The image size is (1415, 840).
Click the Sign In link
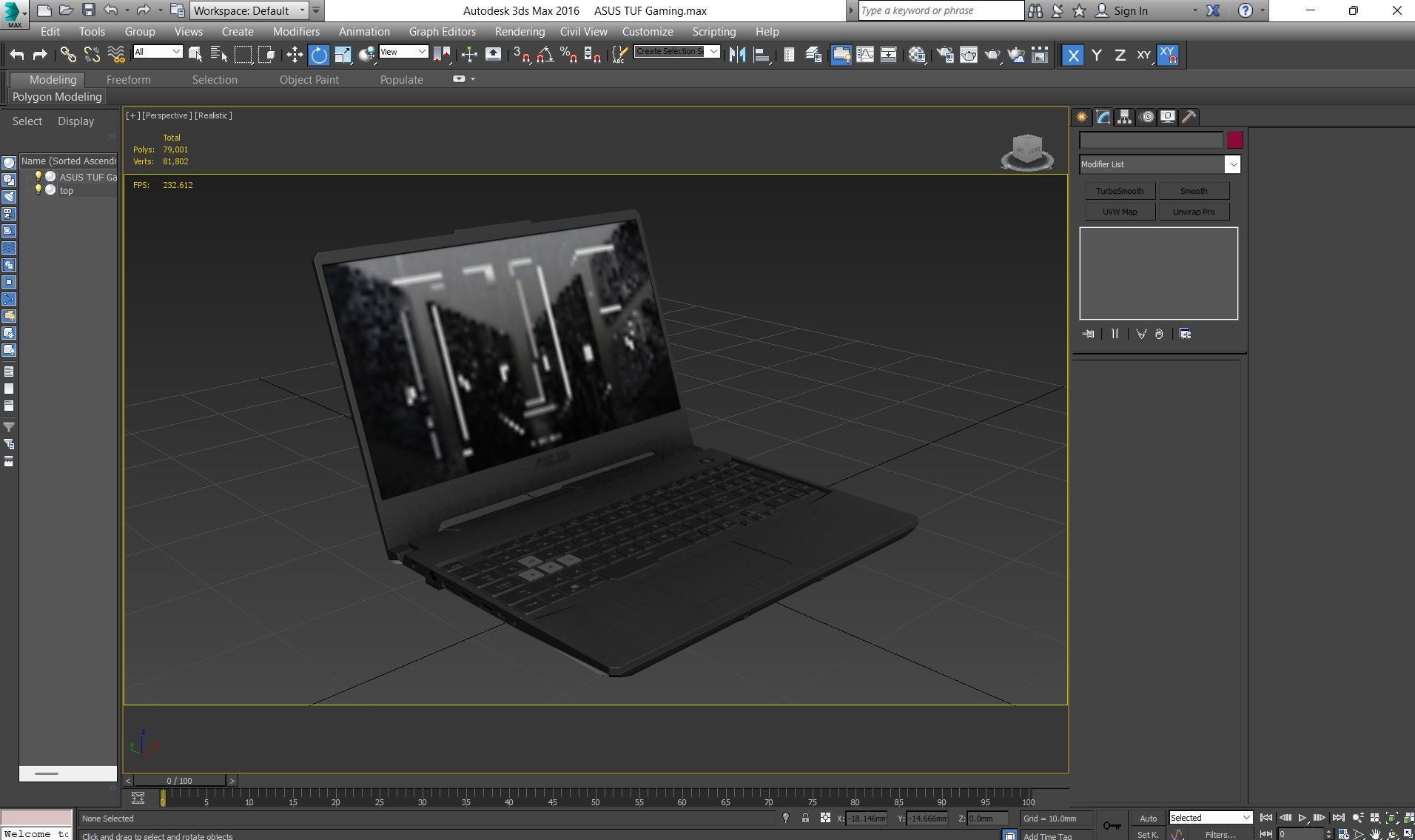(x=1131, y=10)
